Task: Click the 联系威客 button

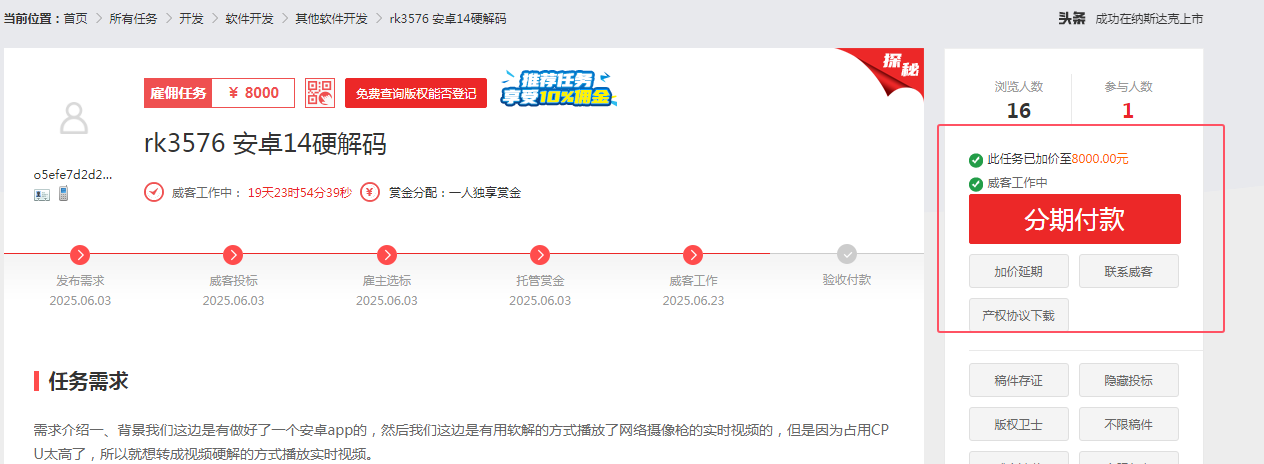Action: click(1128, 271)
